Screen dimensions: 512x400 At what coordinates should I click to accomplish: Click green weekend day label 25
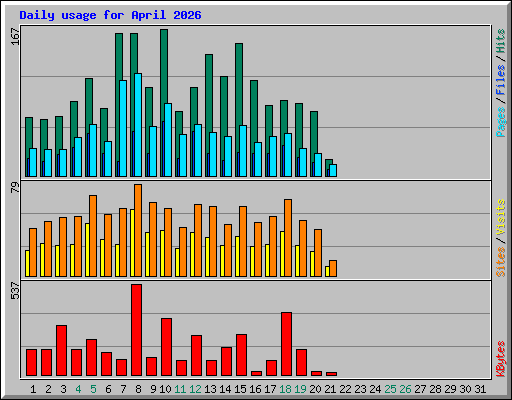390,389
